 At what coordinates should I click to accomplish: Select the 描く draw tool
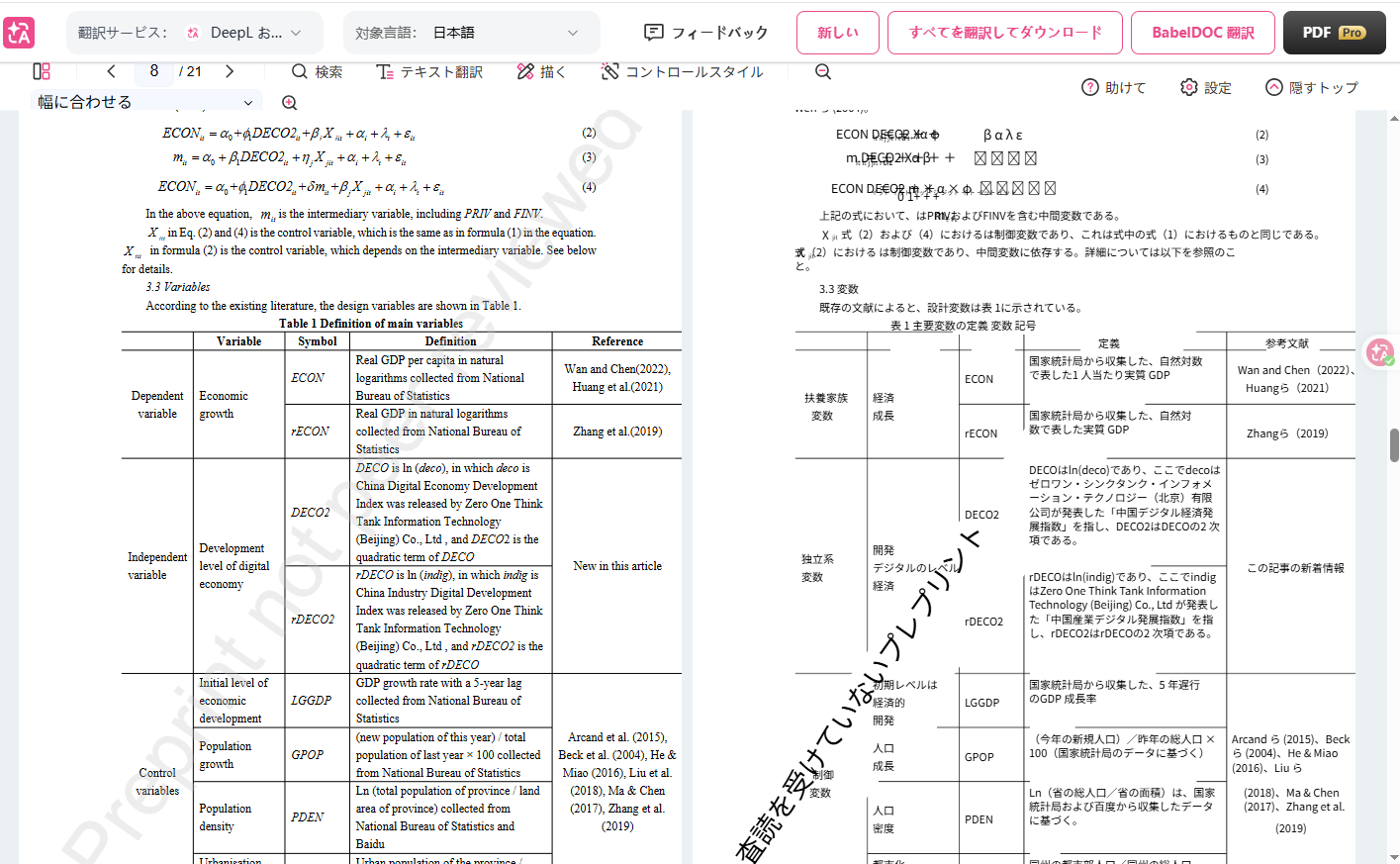[541, 71]
